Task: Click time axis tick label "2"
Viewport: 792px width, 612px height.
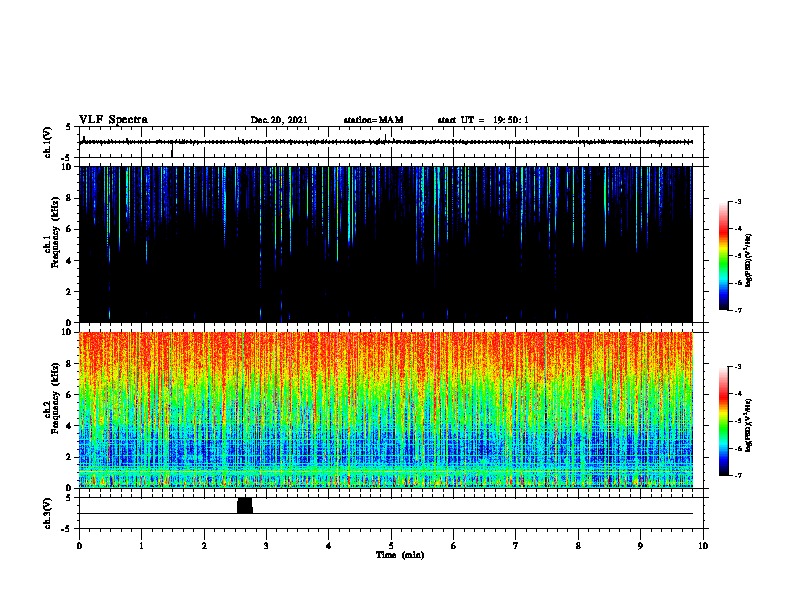Action: (204, 546)
